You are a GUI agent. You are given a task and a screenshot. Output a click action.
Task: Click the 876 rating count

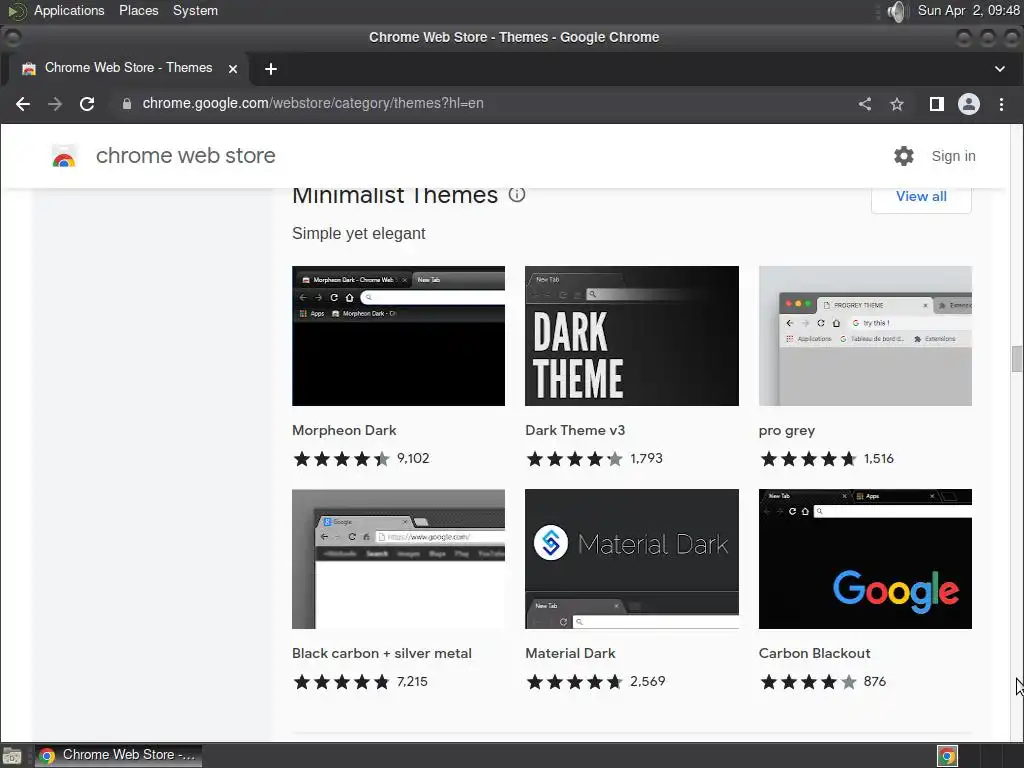(x=875, y=682)
